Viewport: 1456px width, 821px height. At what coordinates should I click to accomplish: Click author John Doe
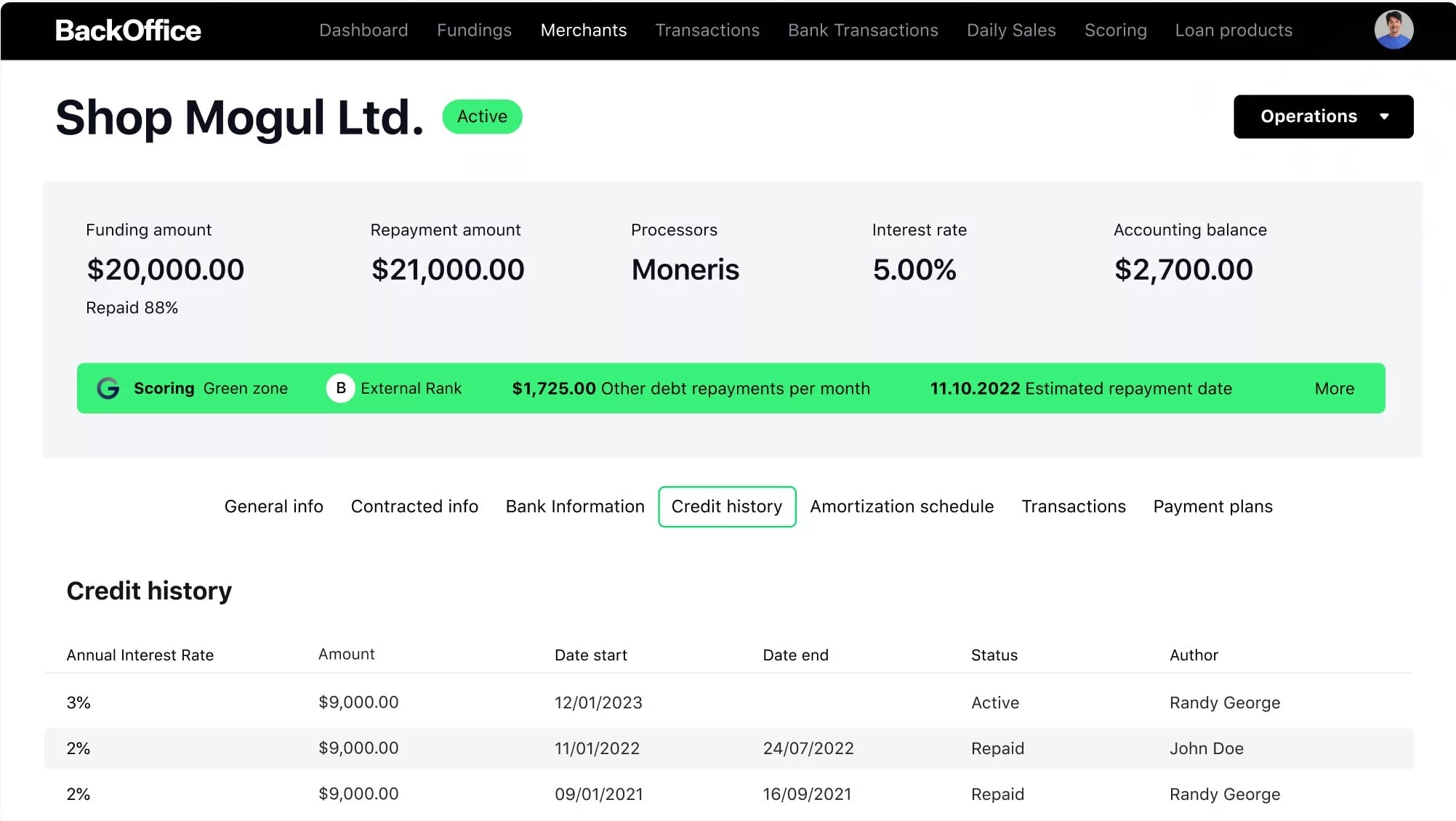tap(1206, 748)
